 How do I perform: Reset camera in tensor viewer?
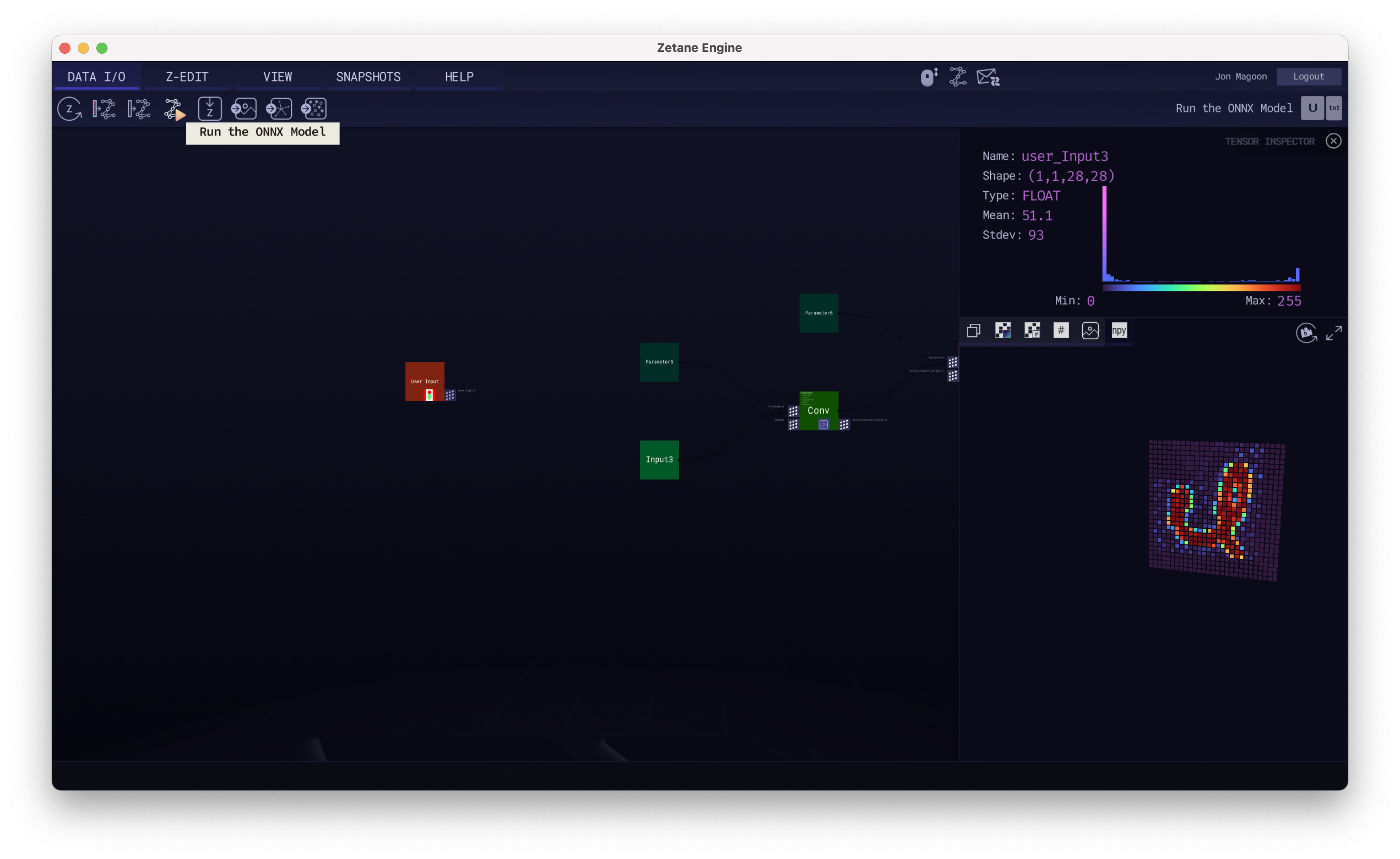pos(1305,333)
